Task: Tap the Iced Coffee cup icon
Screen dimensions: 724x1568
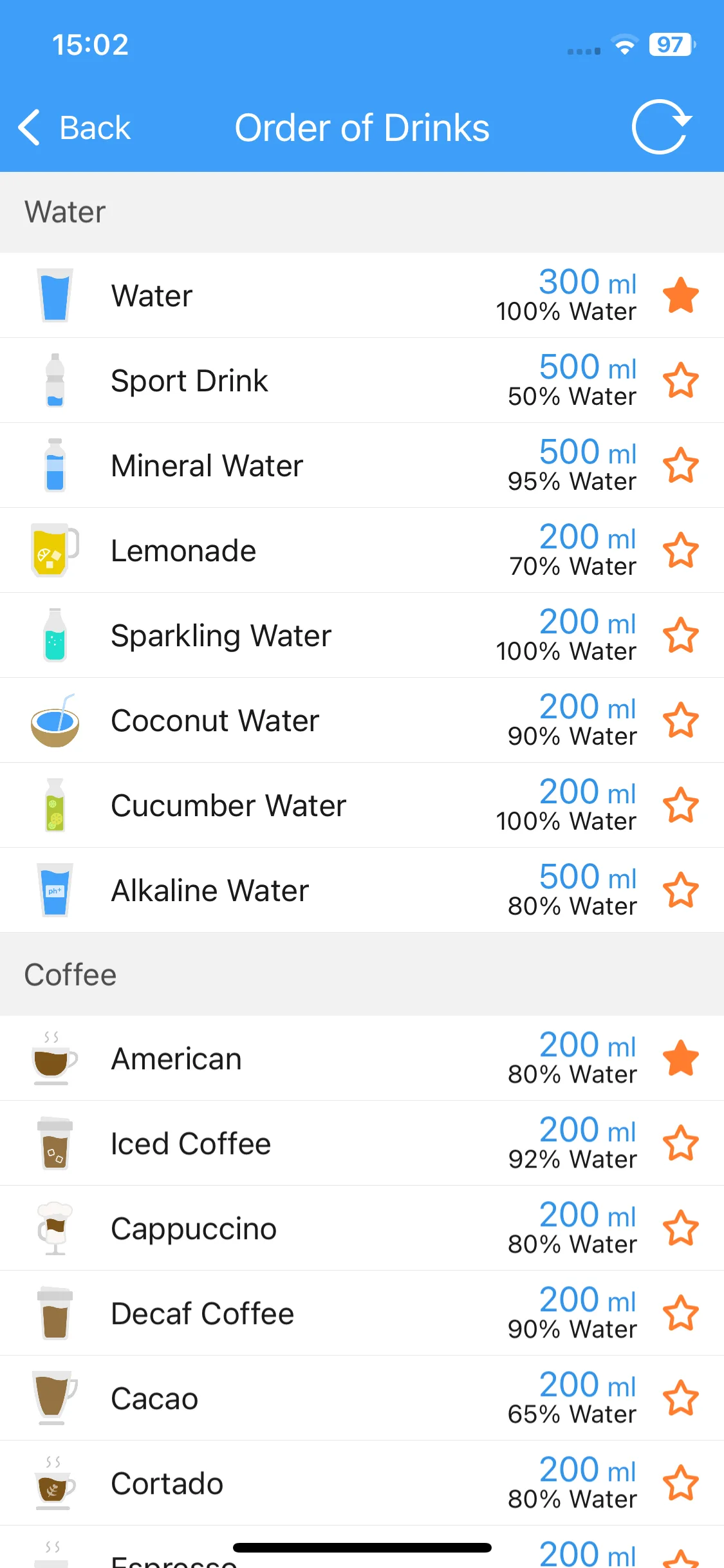Action: coord(55,1143)
